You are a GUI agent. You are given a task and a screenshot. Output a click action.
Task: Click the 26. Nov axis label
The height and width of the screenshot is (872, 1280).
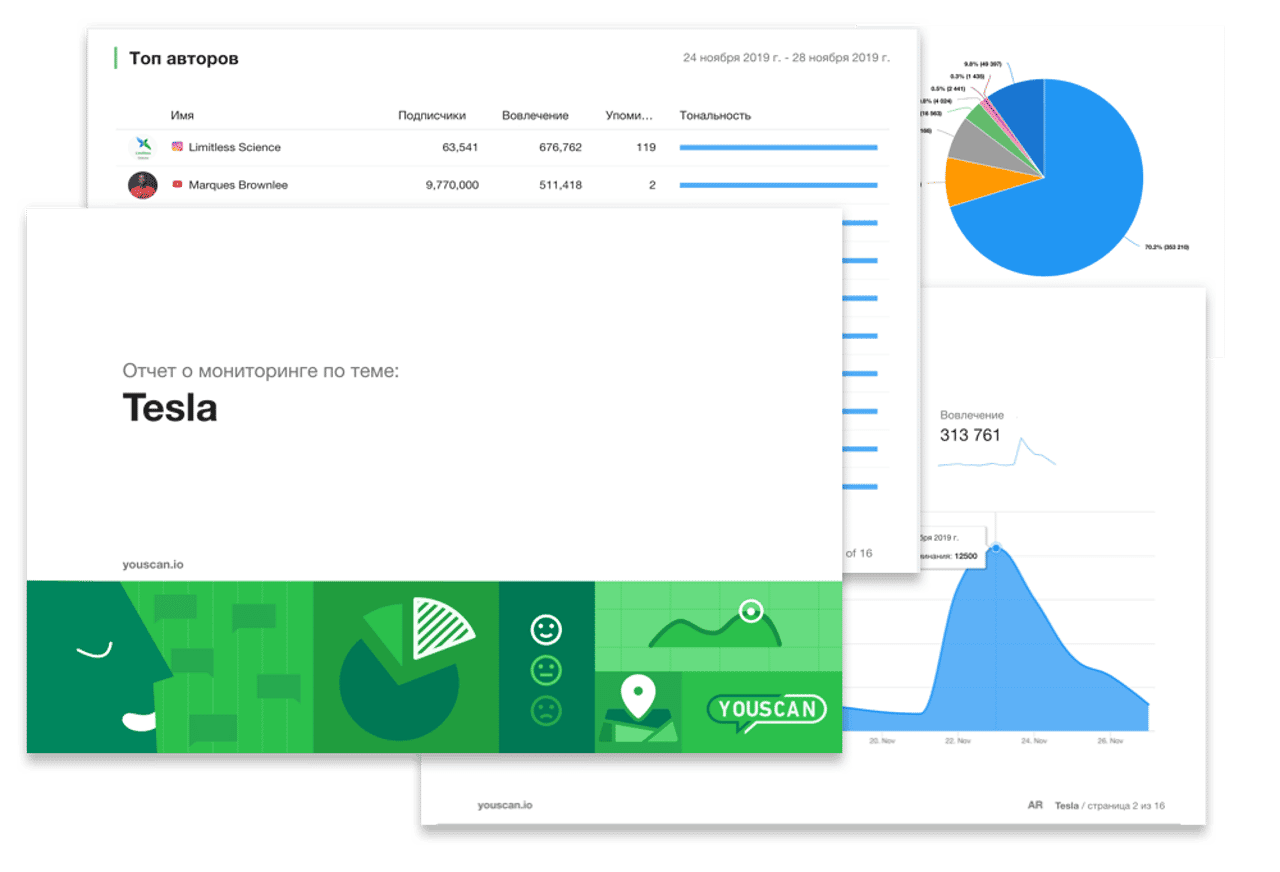pos(1111,741)
